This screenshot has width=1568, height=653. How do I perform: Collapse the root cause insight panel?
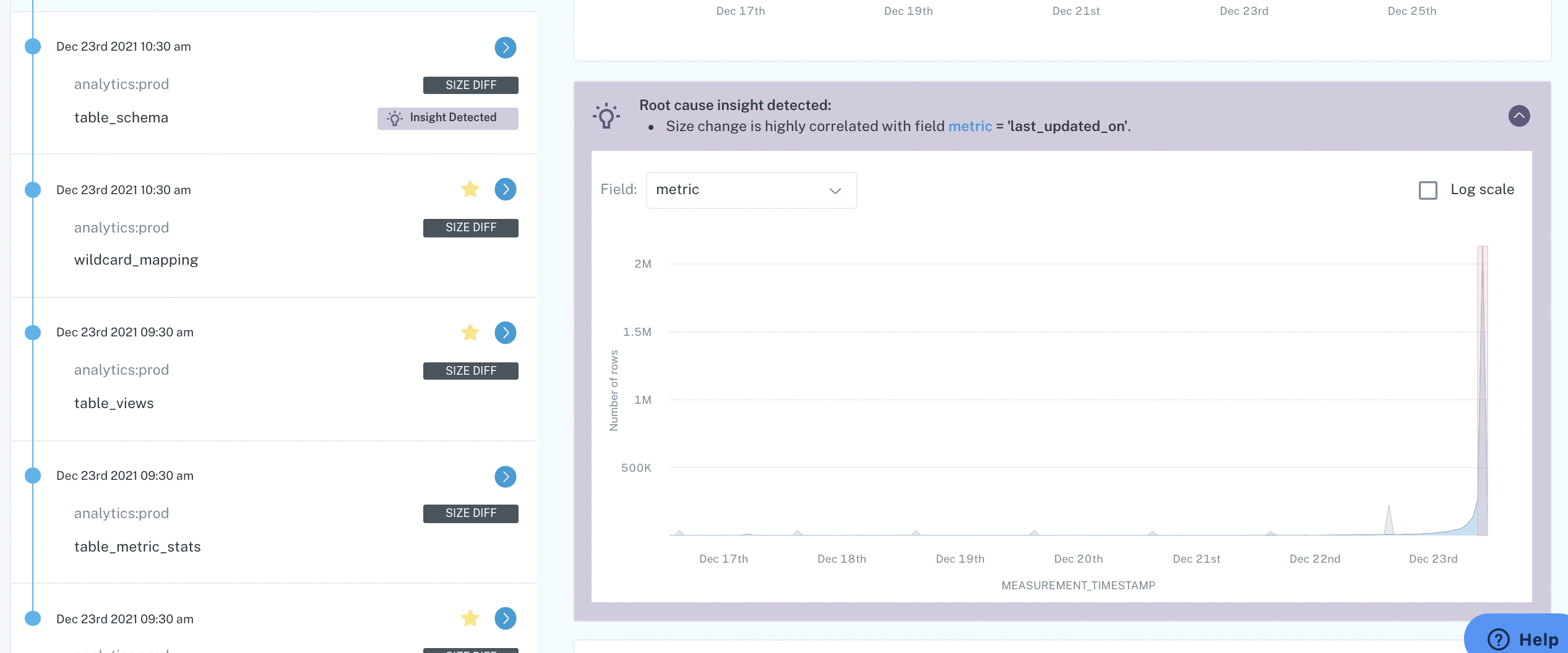(1519, 116)
